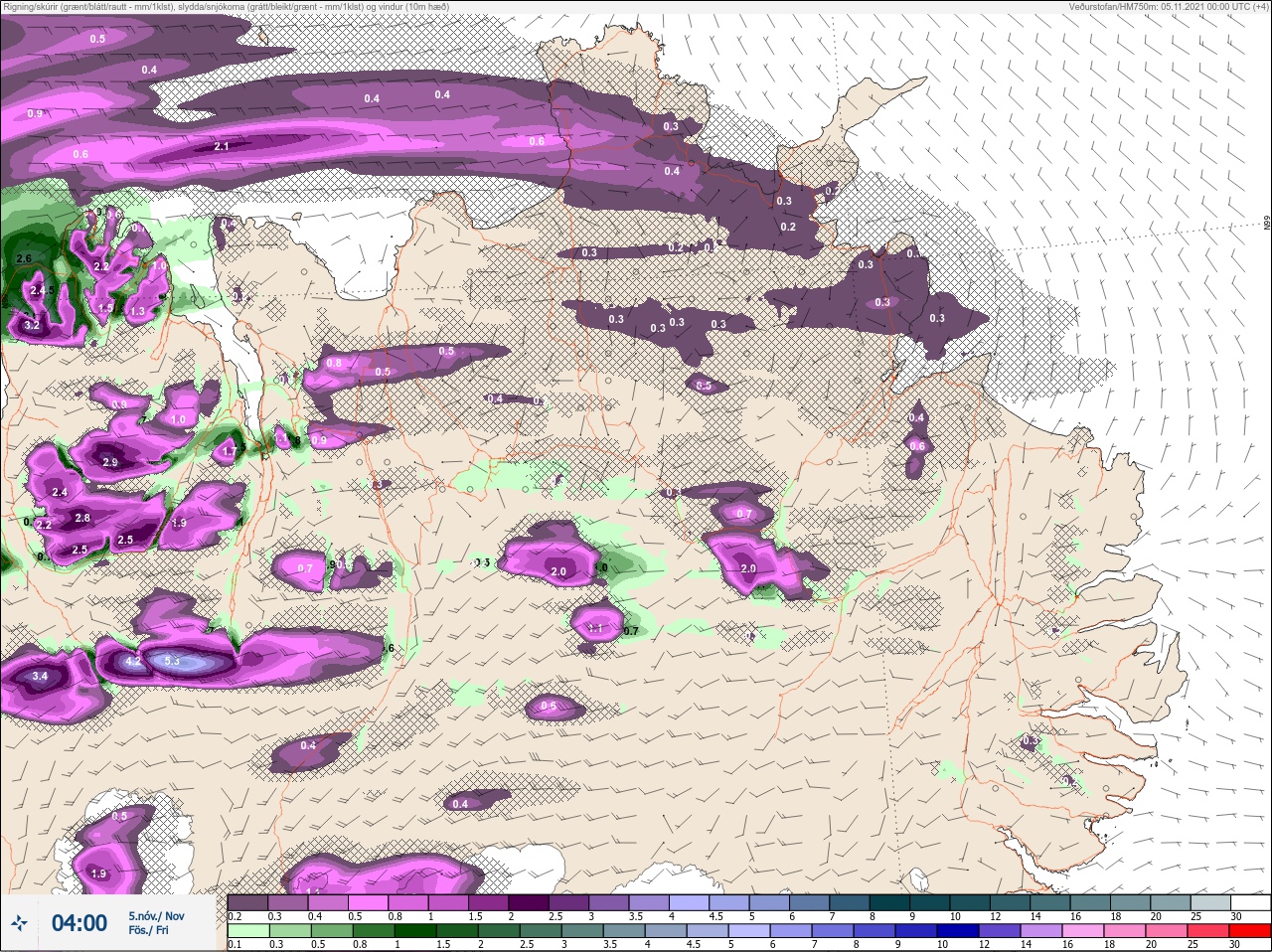Image resolution: width=1272 pixels, height=952 pixels.
Task: Click the 2.6 value over the green rain area
Action: (25, 258)
